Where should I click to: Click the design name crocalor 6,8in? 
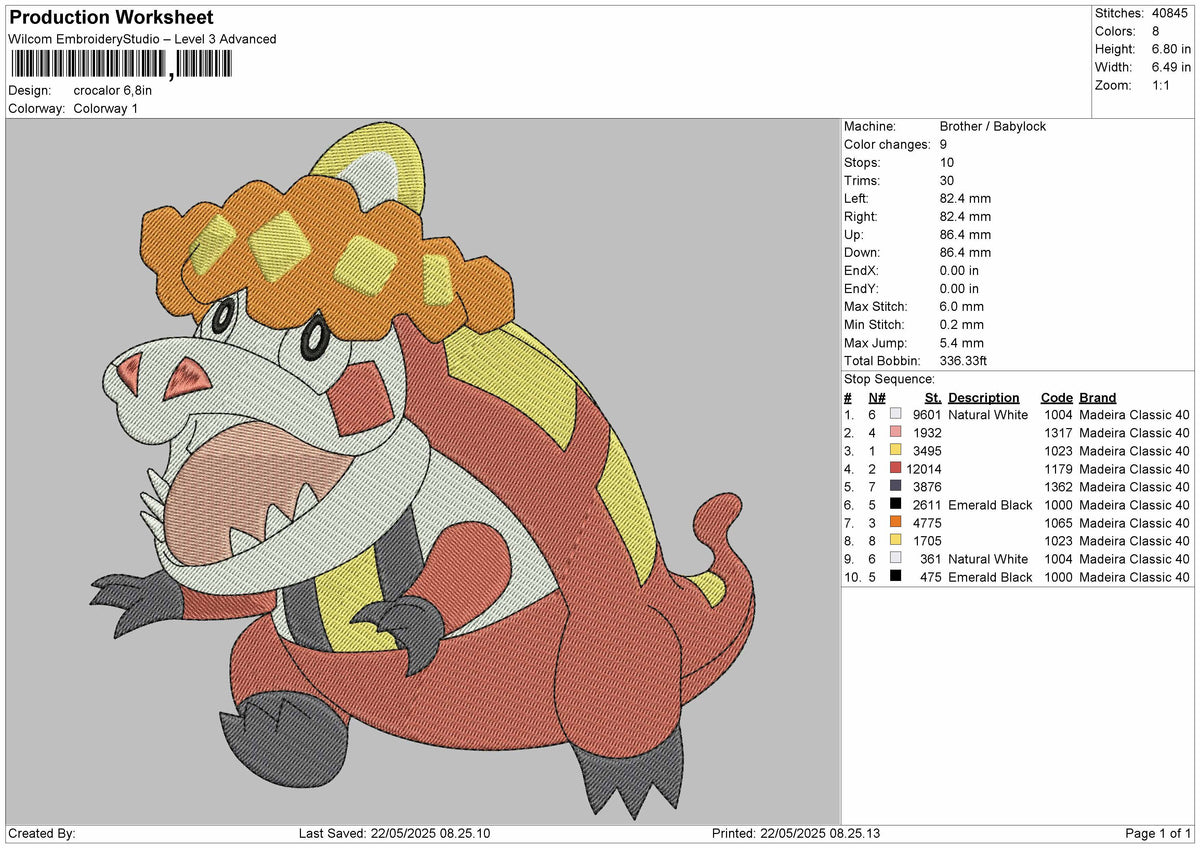tap(113, 89)
